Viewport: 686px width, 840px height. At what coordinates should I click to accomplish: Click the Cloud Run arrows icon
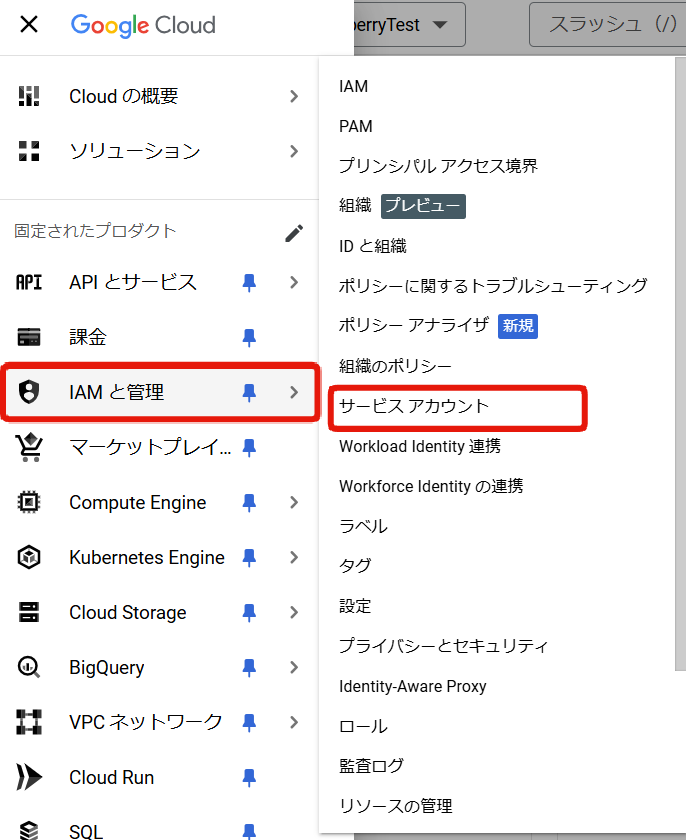click(x=29, y=777)
